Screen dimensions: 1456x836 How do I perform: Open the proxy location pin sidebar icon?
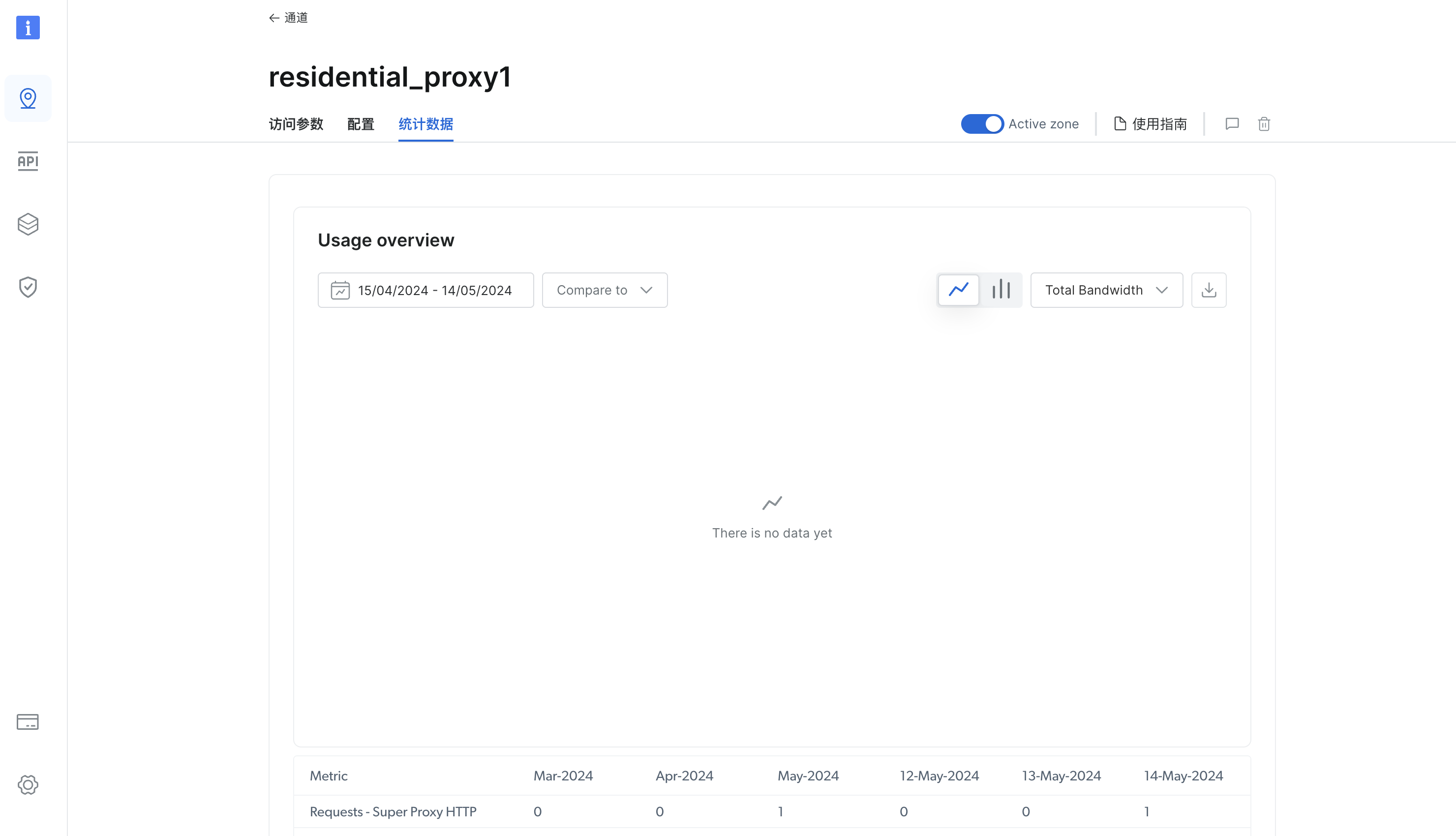28,98
